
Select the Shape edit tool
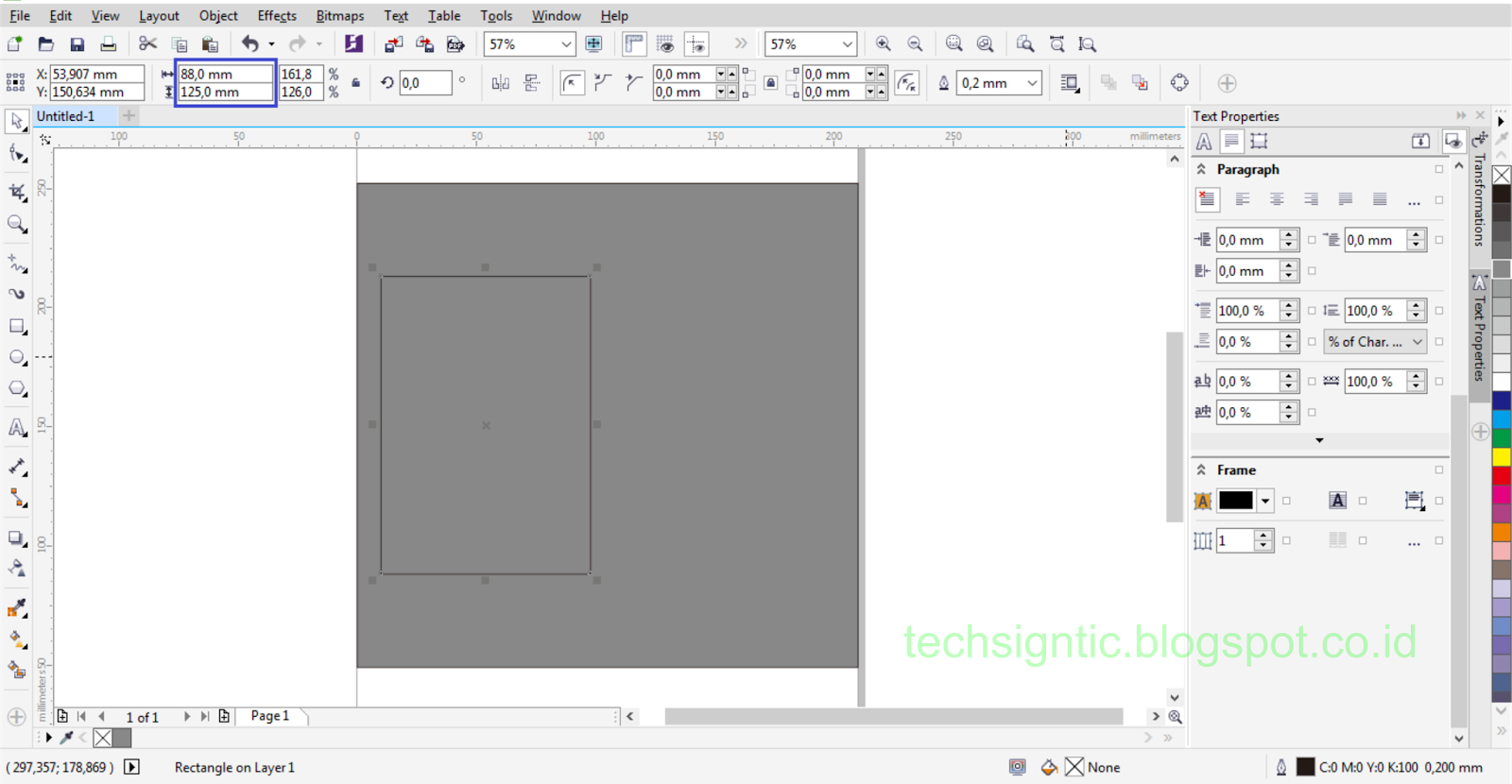(x=17, y=153)
